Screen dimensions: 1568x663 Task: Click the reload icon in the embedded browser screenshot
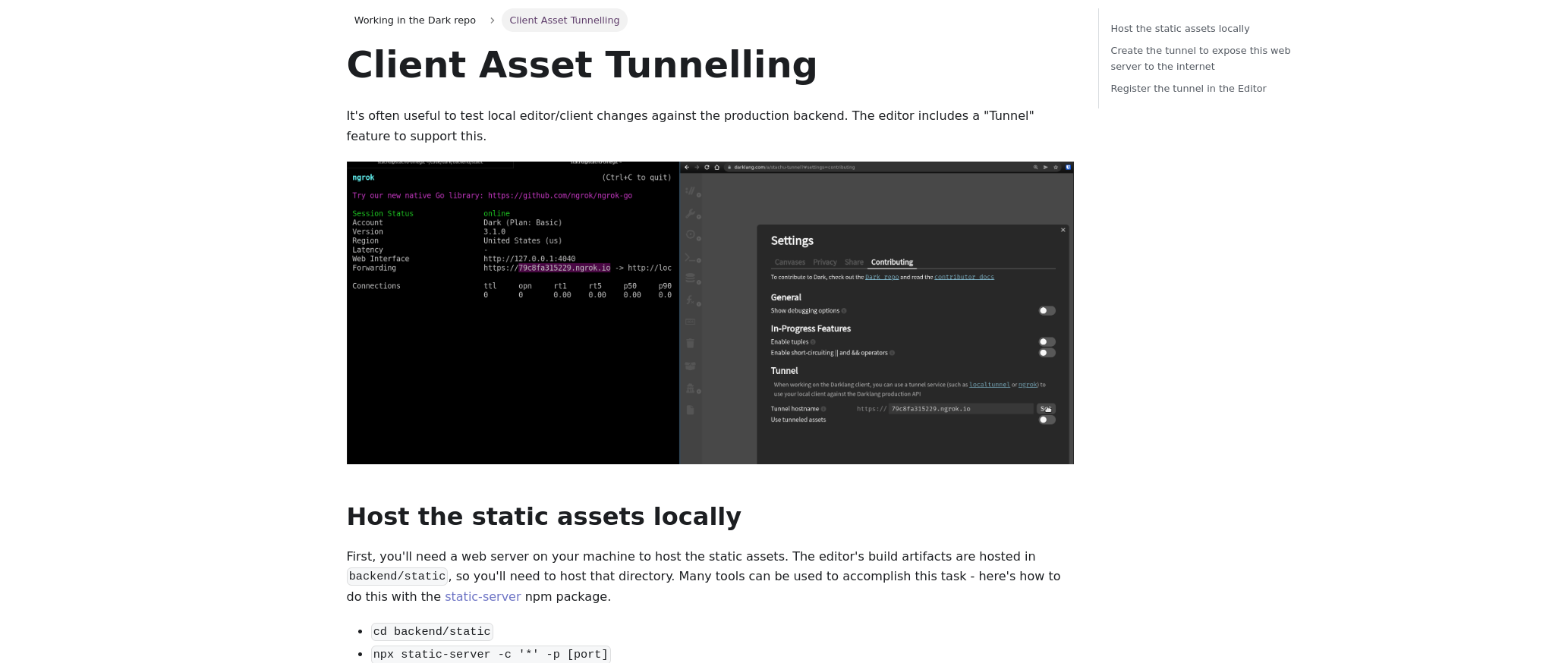point(707,167)
